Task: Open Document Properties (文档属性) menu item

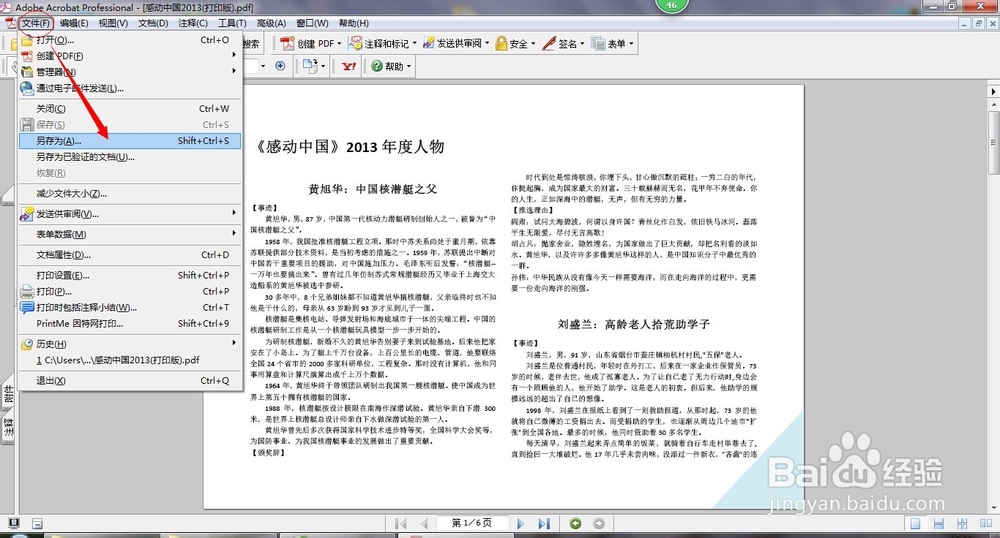Action: tap(130, 255)
